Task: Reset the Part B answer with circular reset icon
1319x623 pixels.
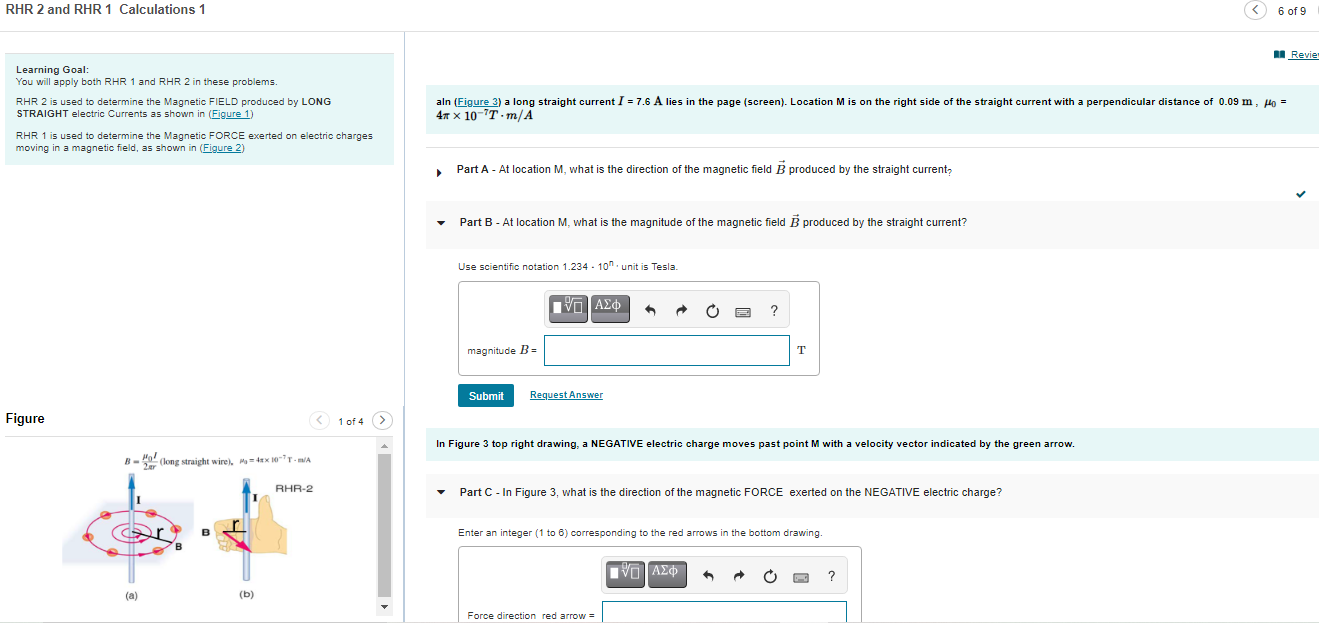Action: click(712, 309)
